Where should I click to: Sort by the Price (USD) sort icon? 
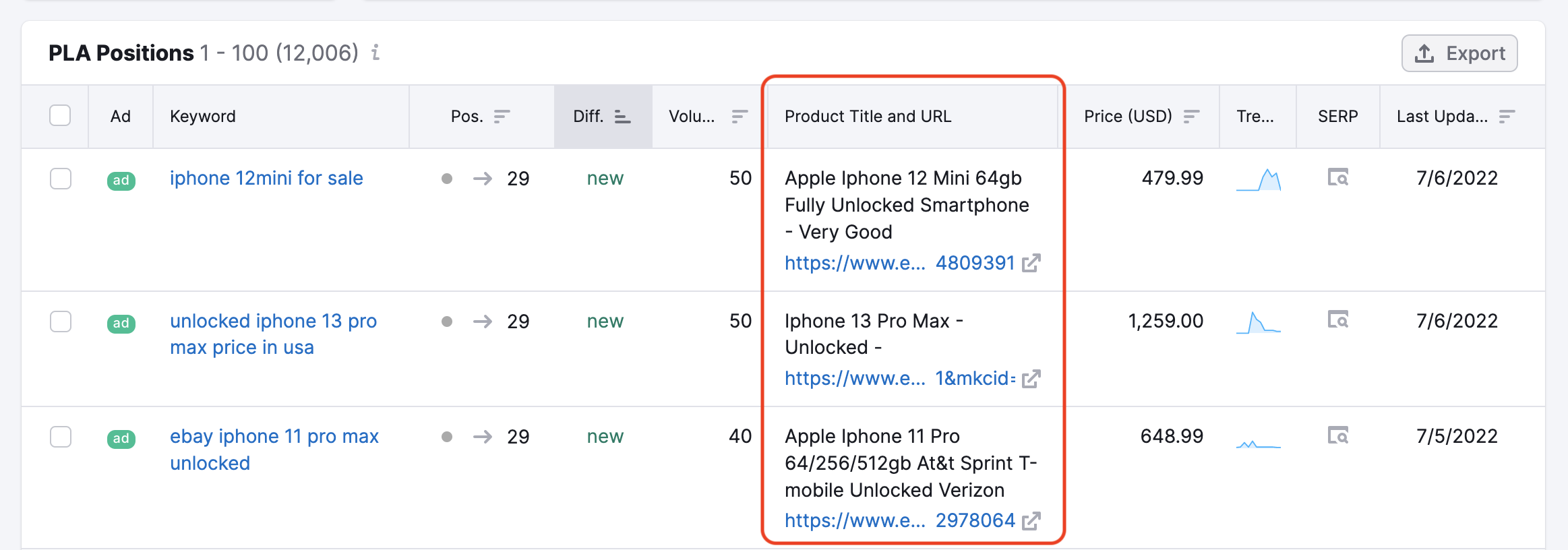coord(1191,117)
